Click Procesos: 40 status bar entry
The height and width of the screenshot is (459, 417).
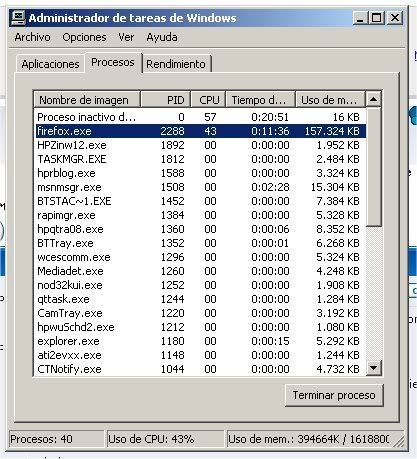point(56,439)
